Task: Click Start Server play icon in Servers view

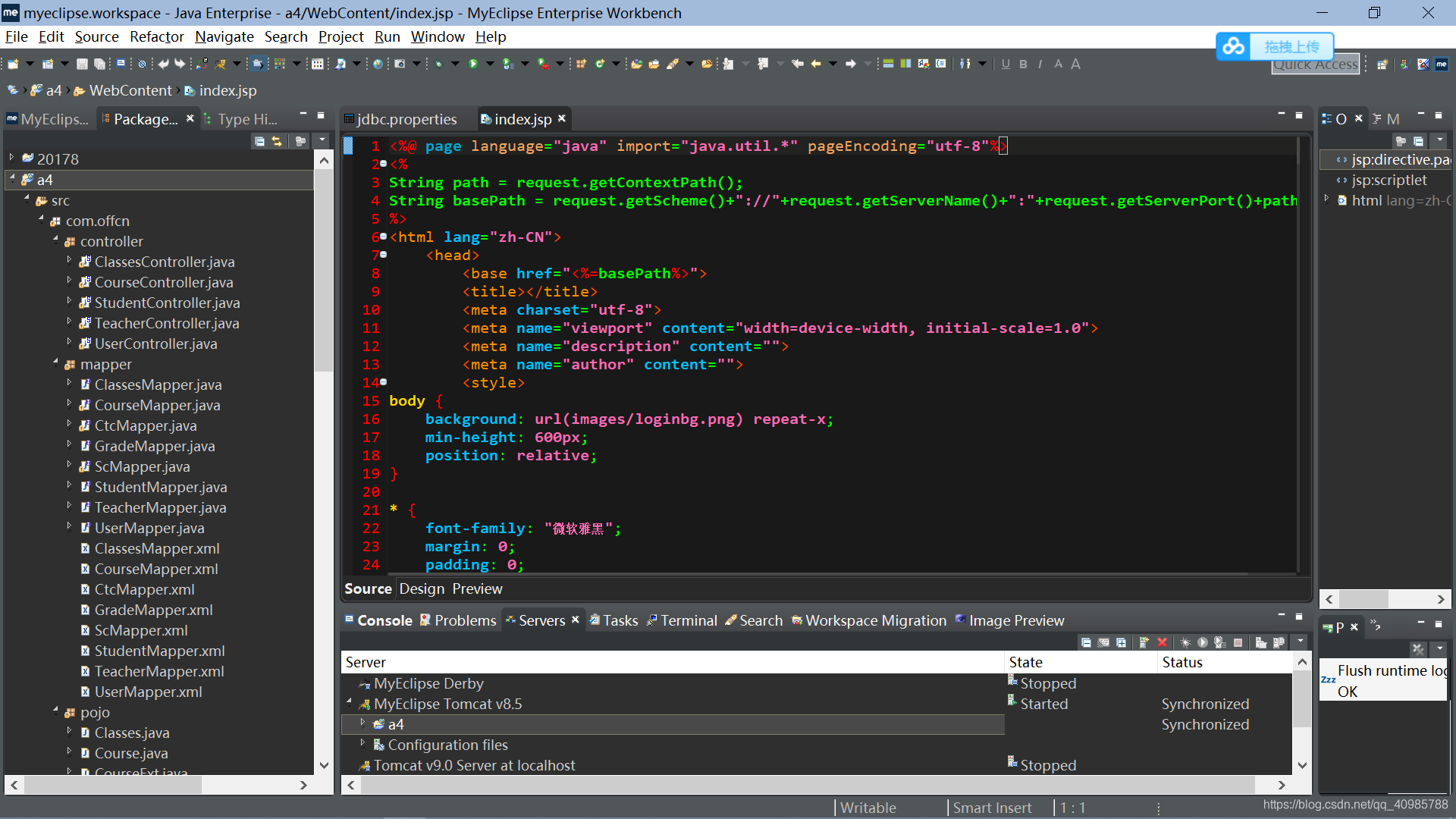Action: click(1203, 642)
